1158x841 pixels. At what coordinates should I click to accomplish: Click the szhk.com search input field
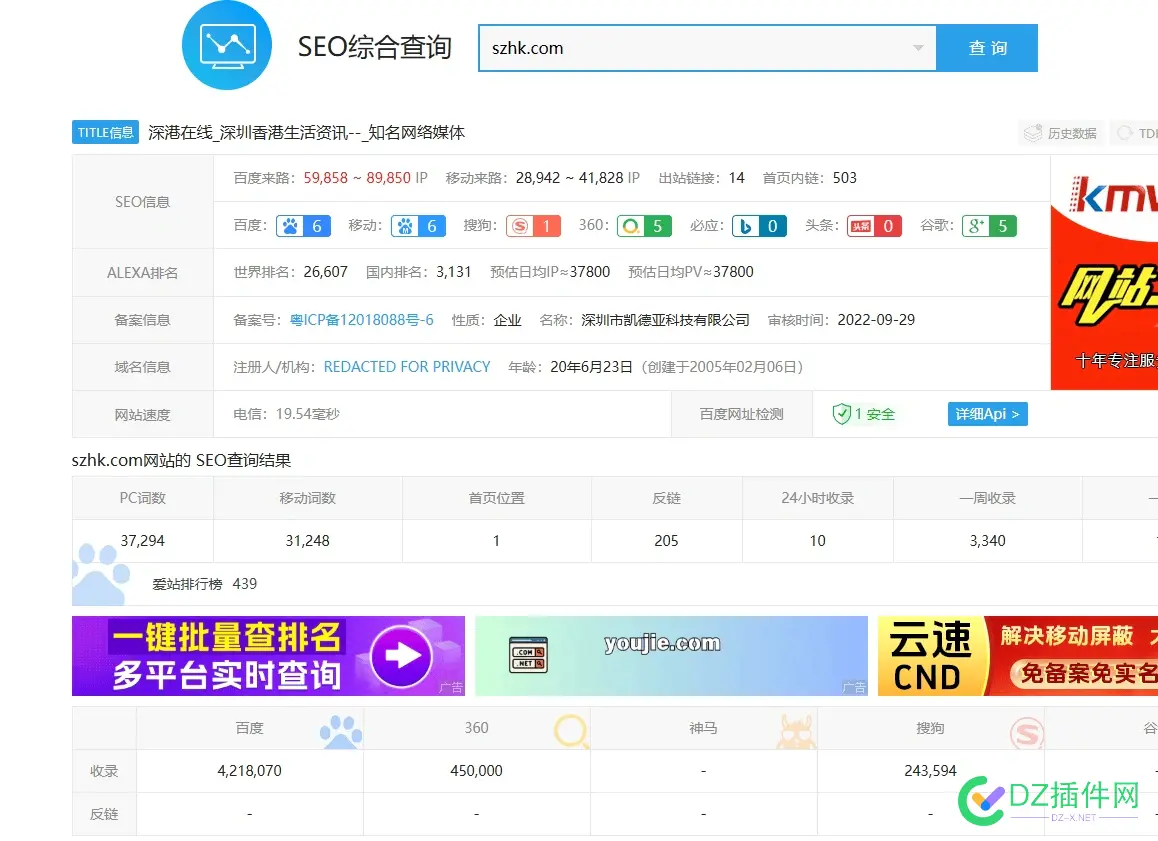[708, 48]
